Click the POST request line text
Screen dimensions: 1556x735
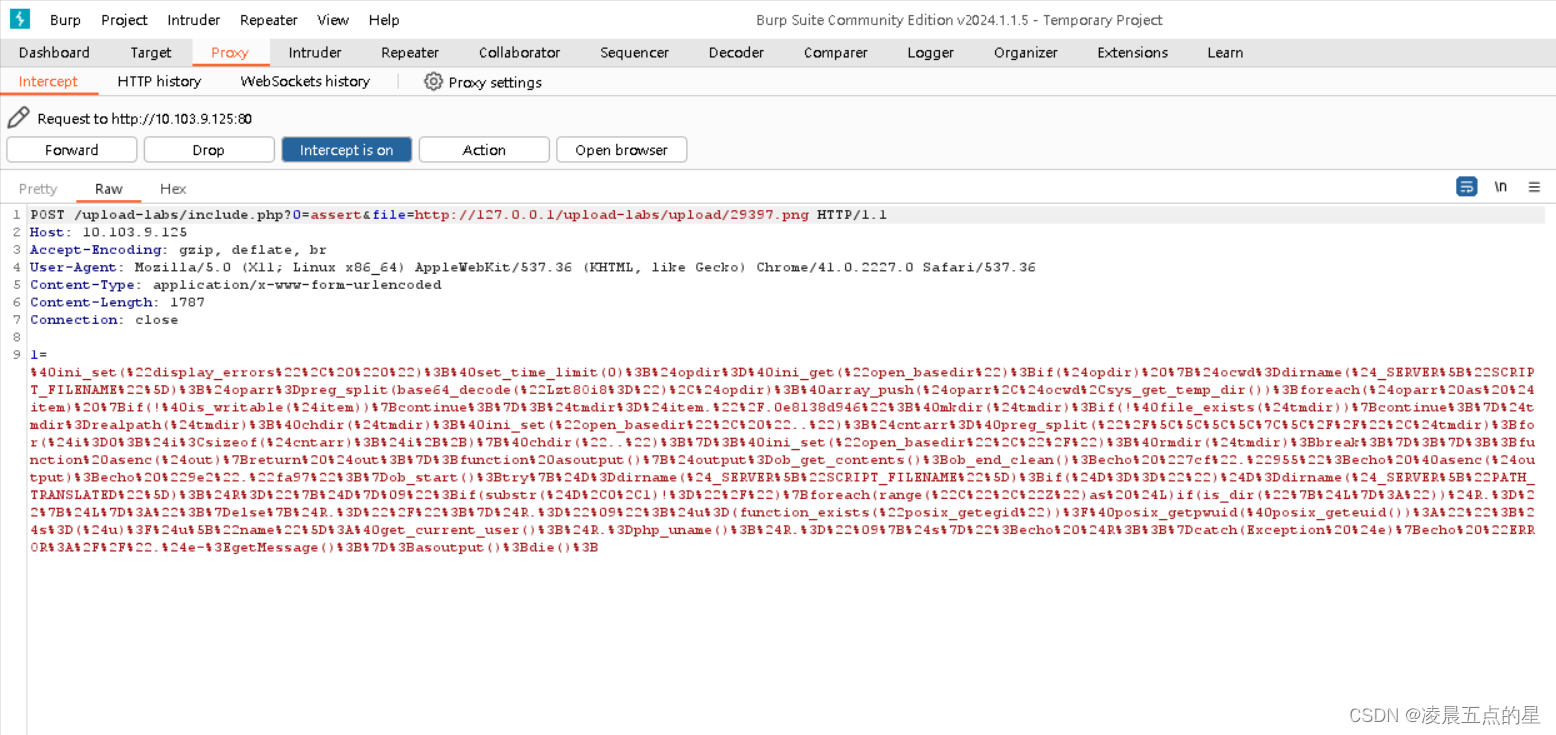tap(458, 215)
